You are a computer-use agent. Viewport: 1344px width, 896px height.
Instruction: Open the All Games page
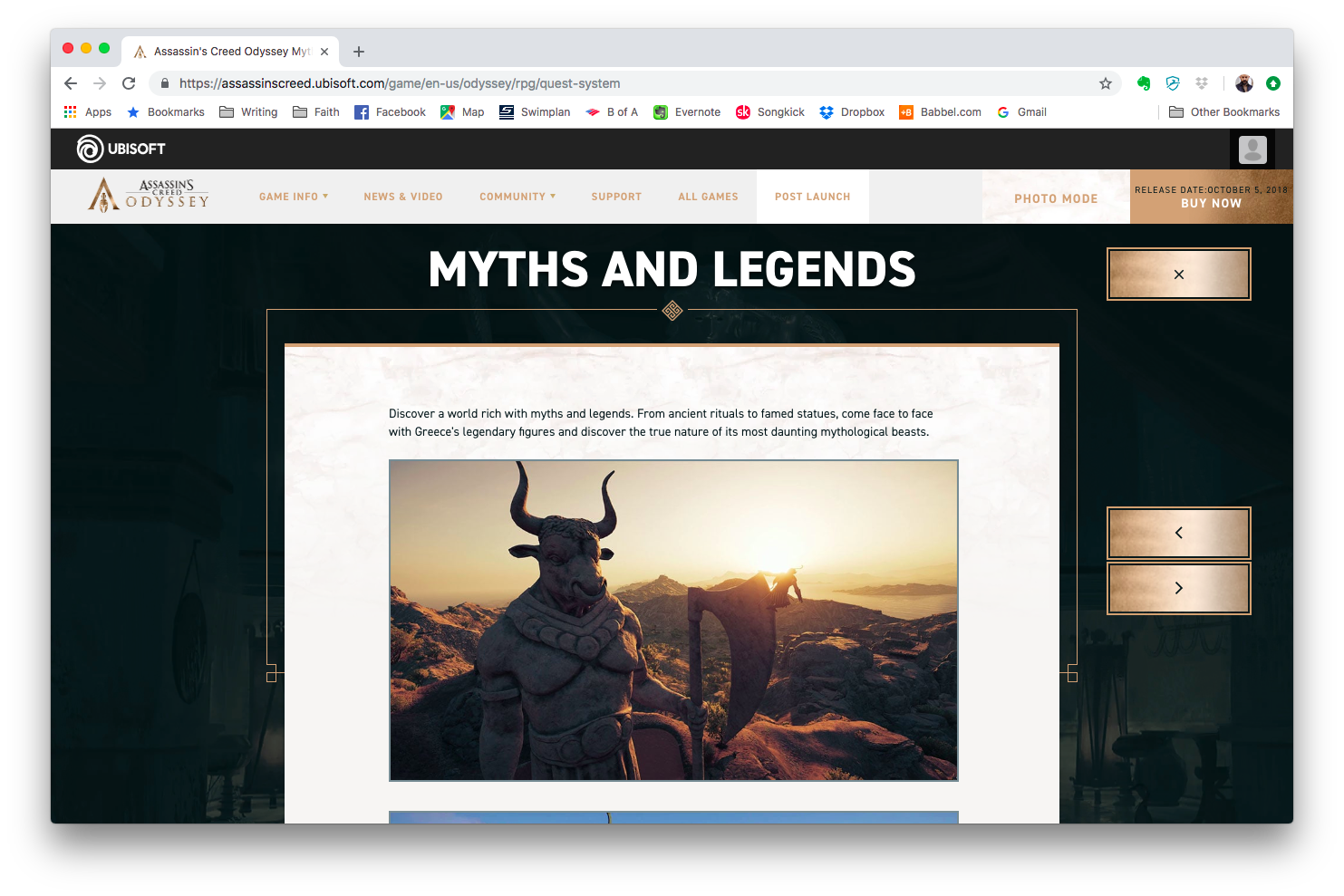tap(708, 197)
